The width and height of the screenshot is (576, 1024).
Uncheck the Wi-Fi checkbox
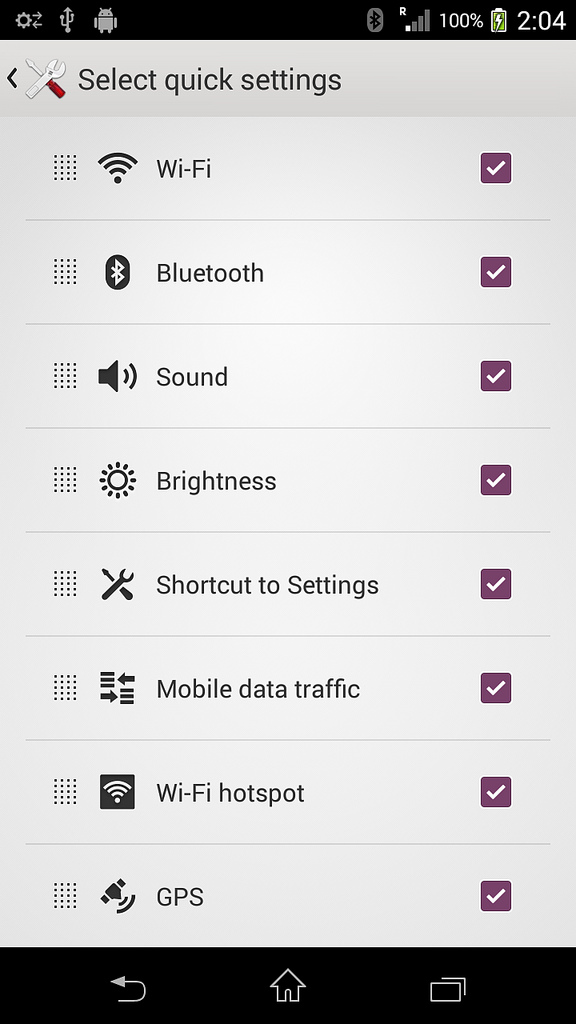pos(496,168)
